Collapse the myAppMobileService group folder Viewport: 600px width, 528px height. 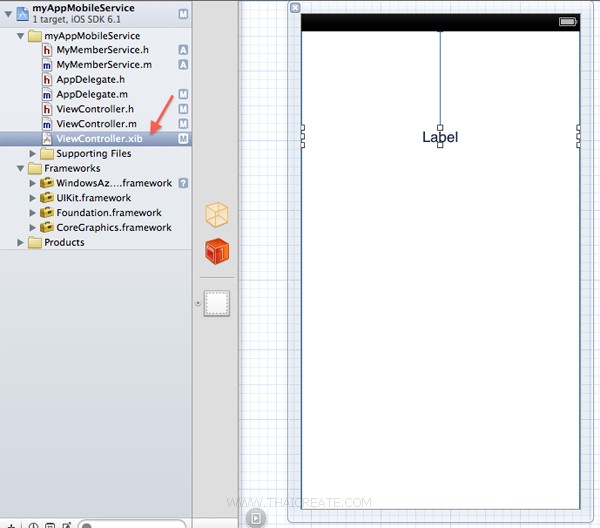[x=20, y=36]
